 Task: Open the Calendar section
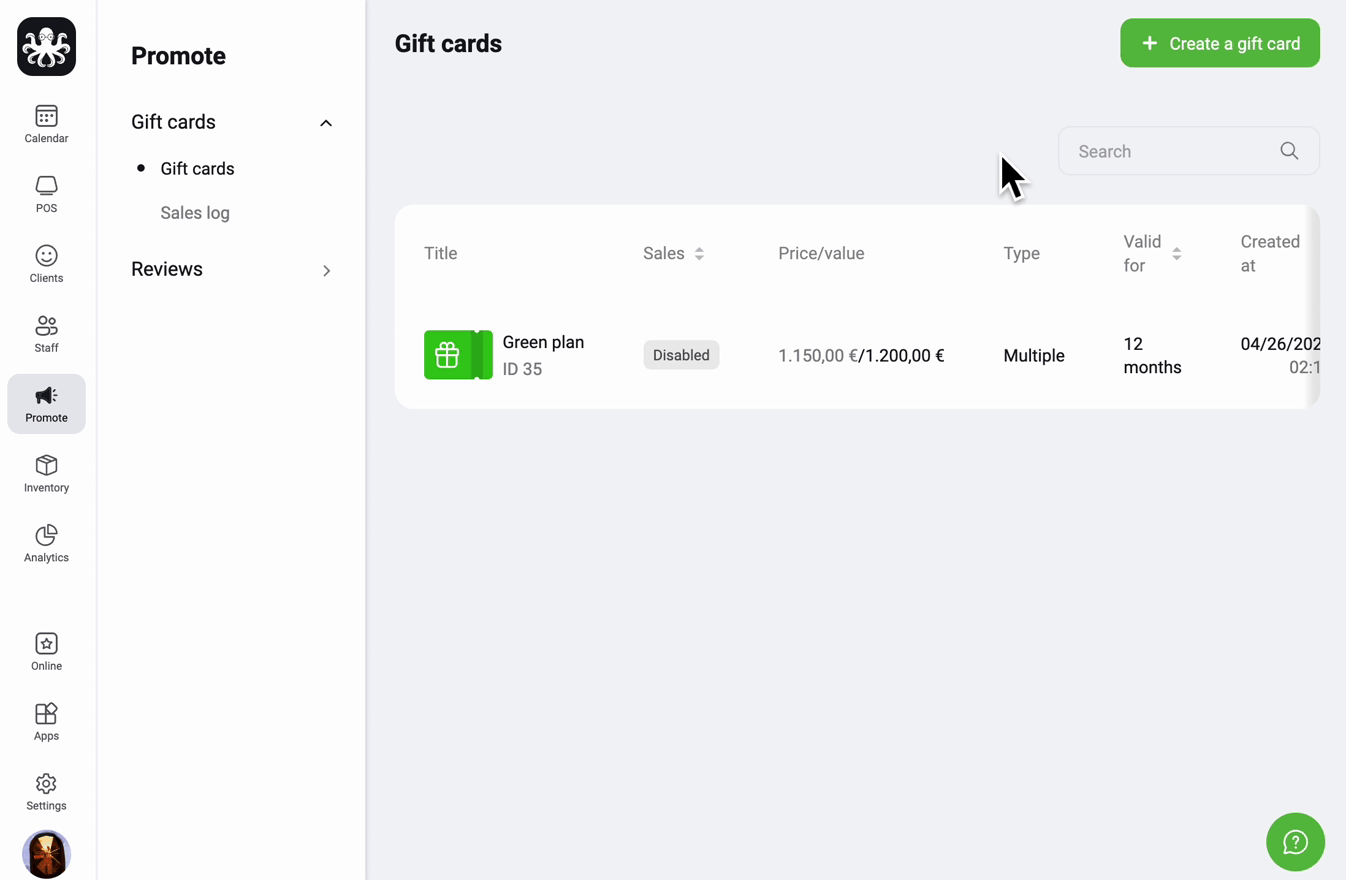click(46, 124)
